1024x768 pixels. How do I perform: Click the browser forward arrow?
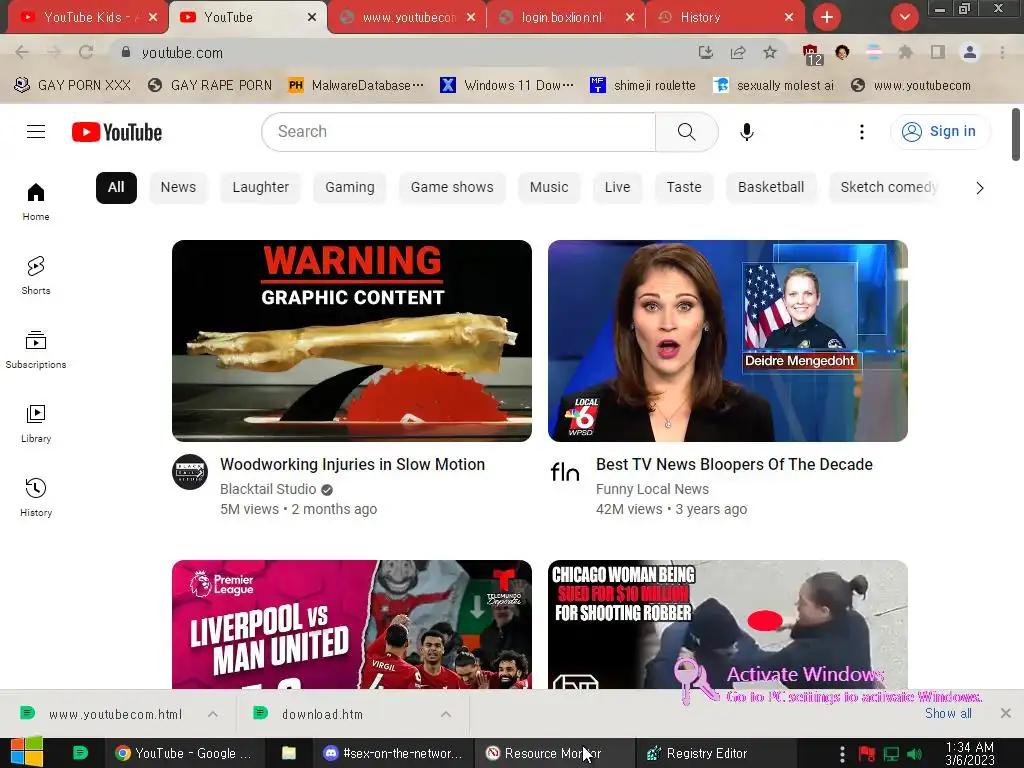[x=54, y=52]
